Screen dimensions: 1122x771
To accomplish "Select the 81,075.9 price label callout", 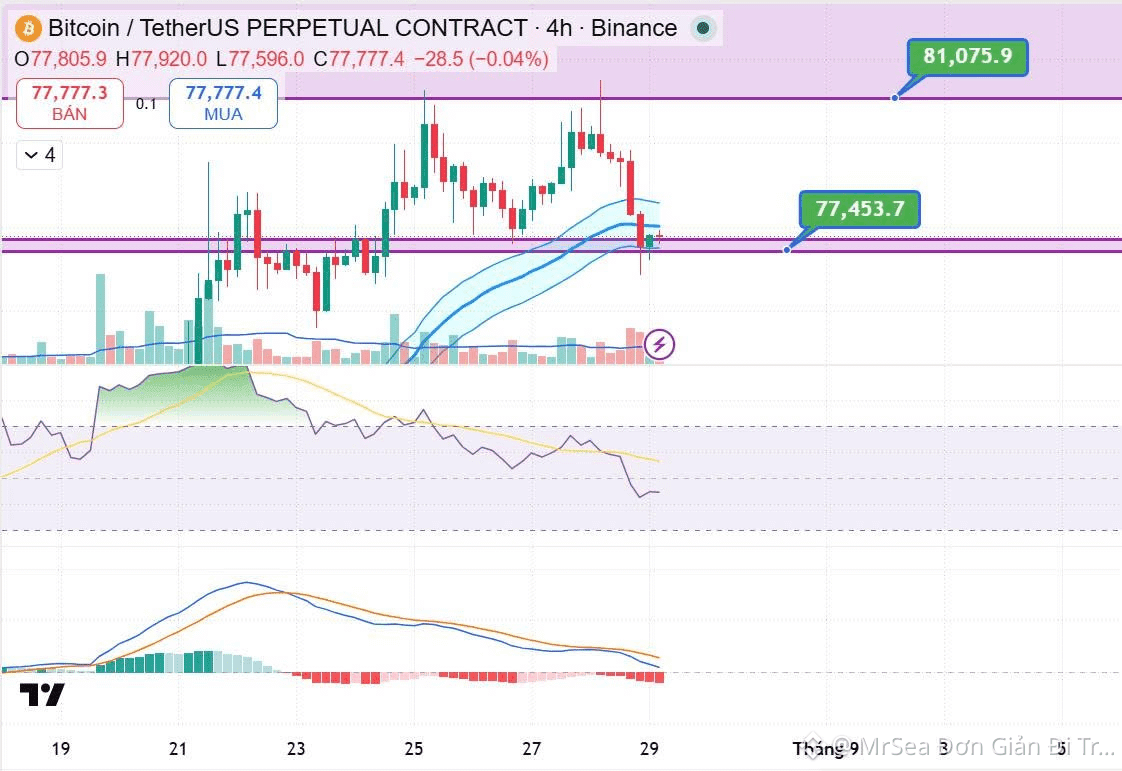I will [x=967, y=57].
